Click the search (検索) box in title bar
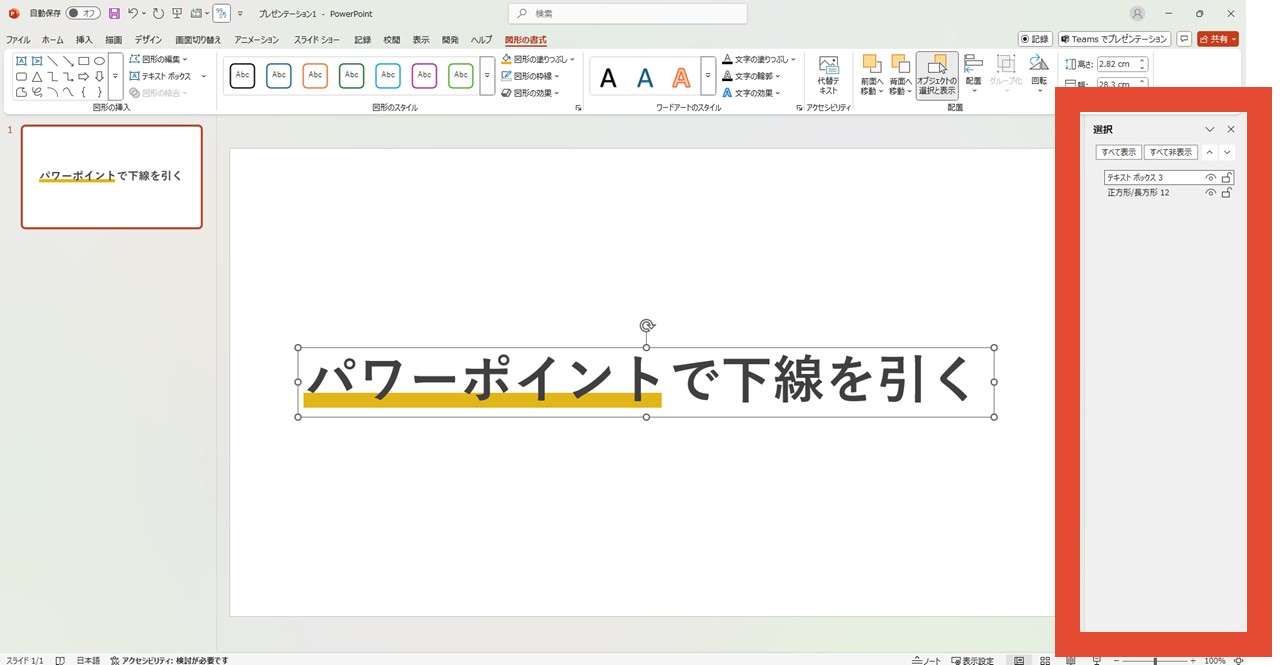The width and height of the screenshot is (1280, 665). pos(628,14)
